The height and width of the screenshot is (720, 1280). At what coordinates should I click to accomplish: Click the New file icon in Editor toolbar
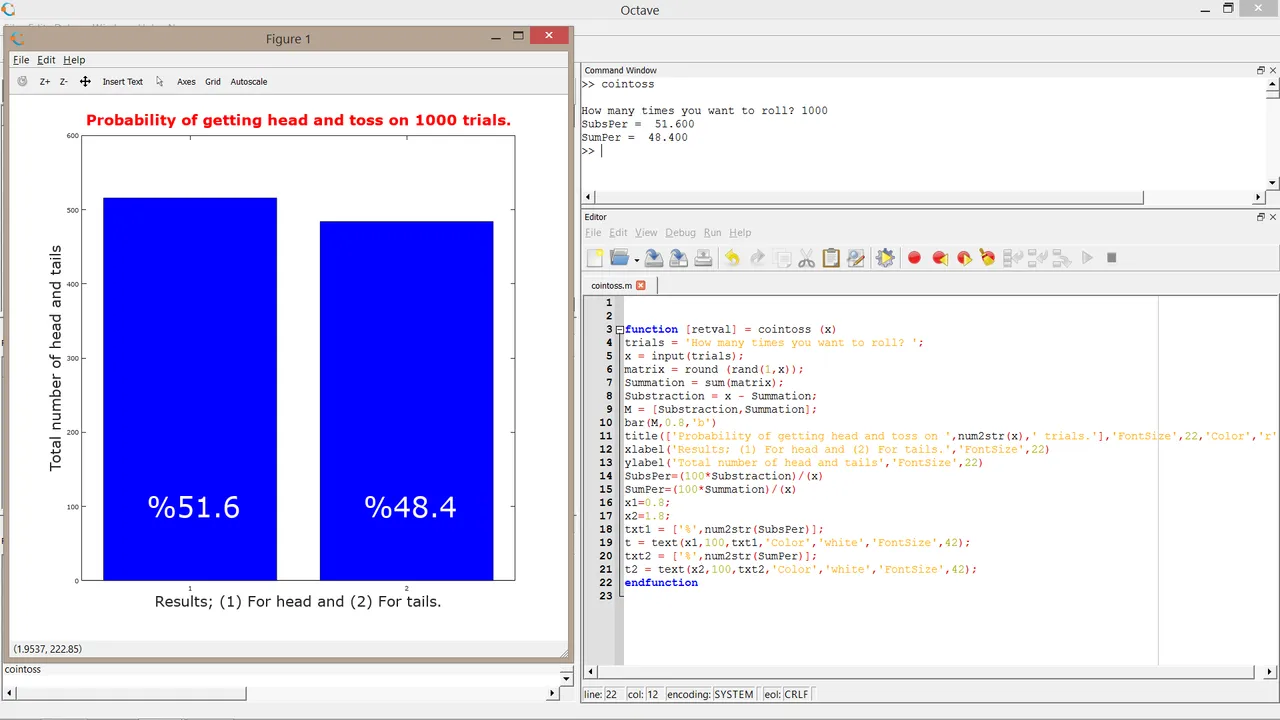click(595, 258)
